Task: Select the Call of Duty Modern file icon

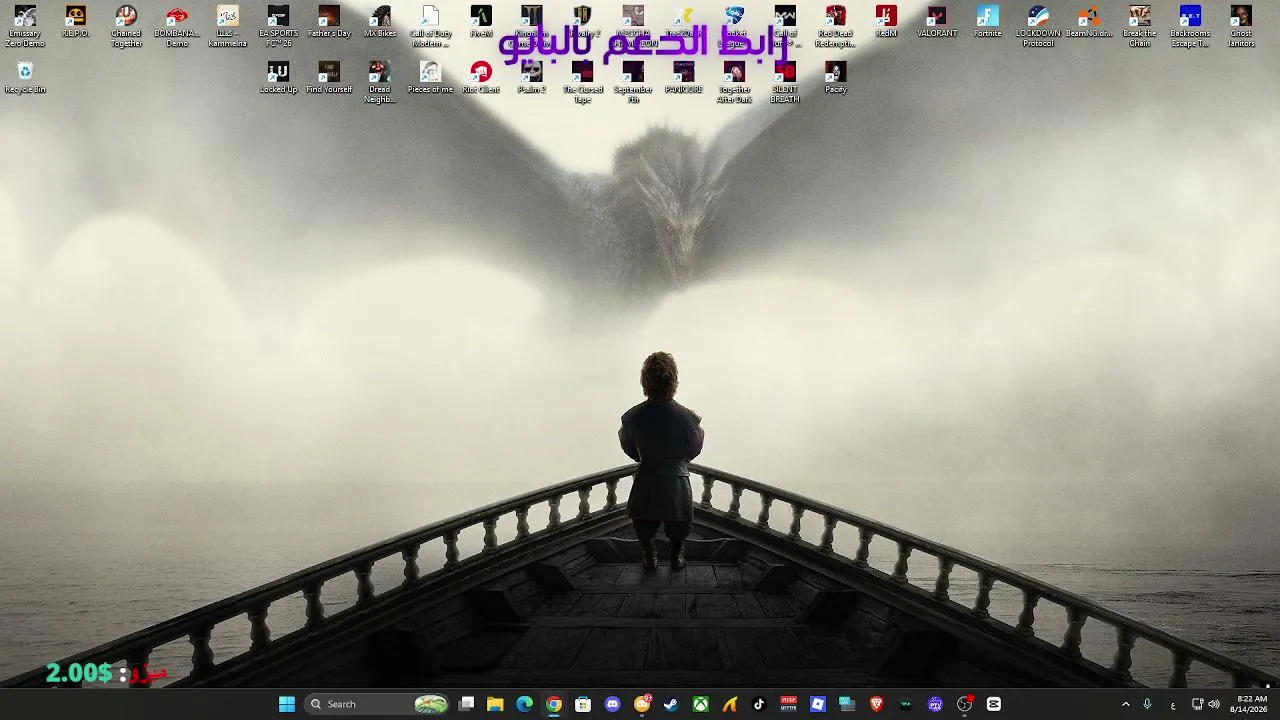Action: pos(430,27)
